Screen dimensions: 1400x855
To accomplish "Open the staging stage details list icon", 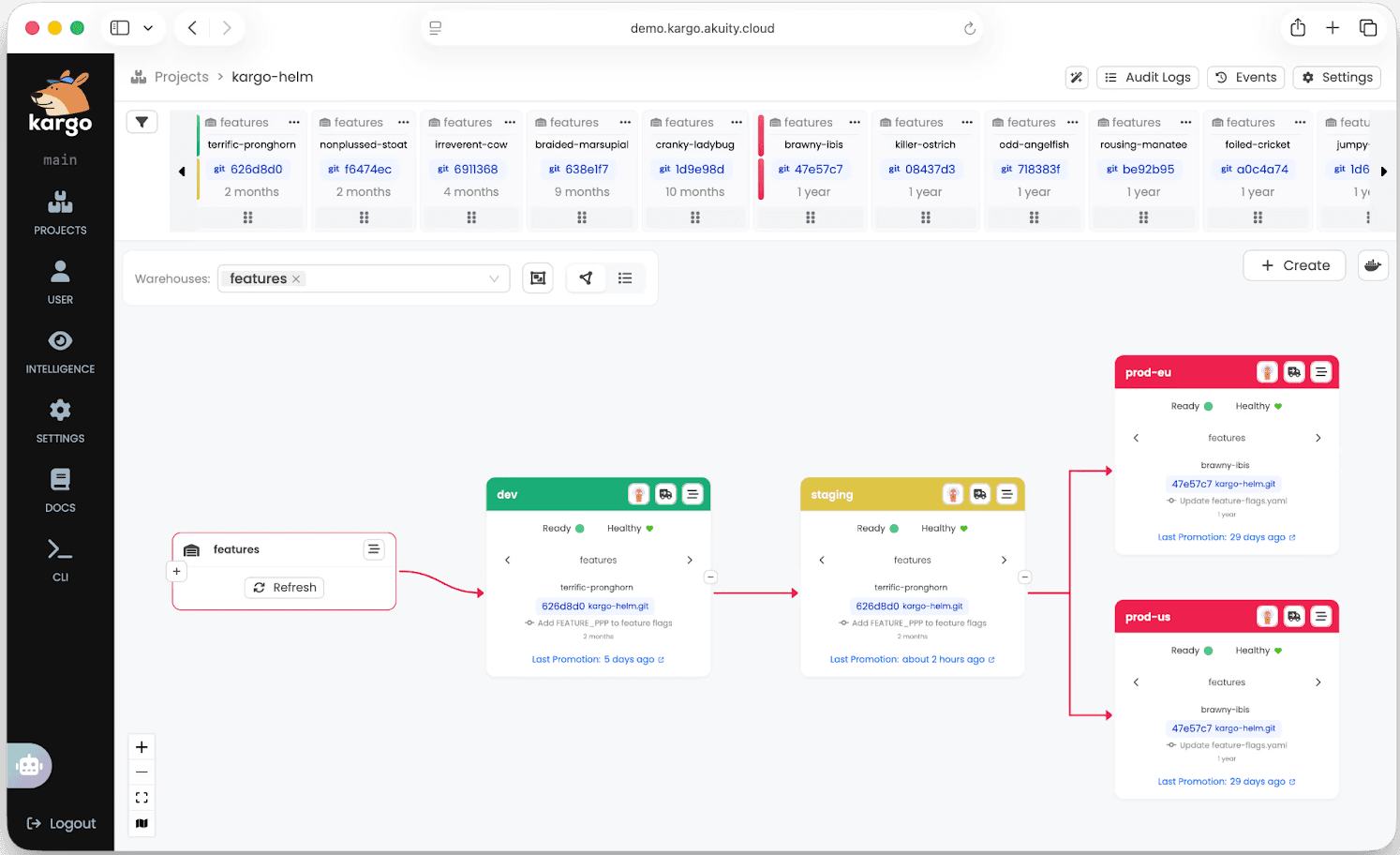I will [x=1006, y=494].
